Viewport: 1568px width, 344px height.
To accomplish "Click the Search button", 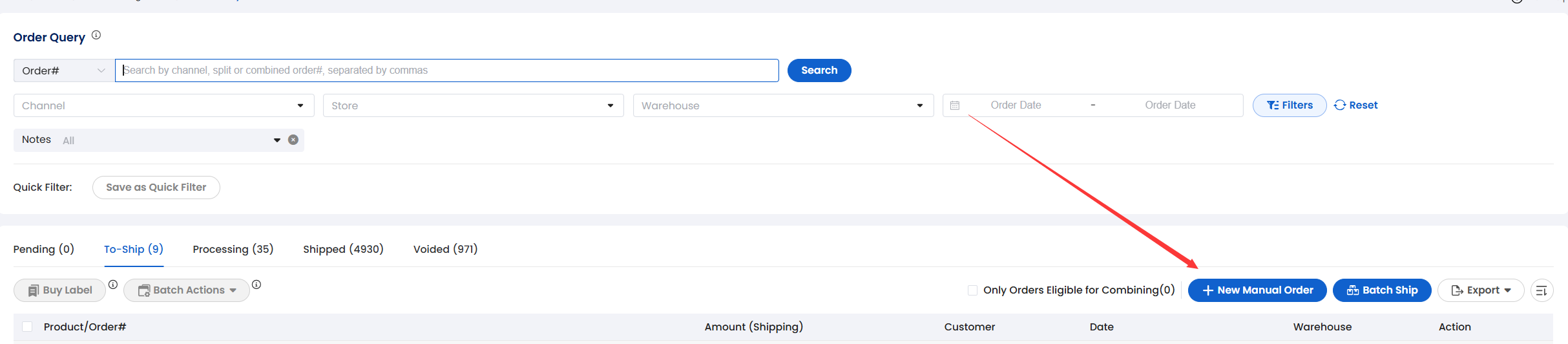I will (819, 70).
